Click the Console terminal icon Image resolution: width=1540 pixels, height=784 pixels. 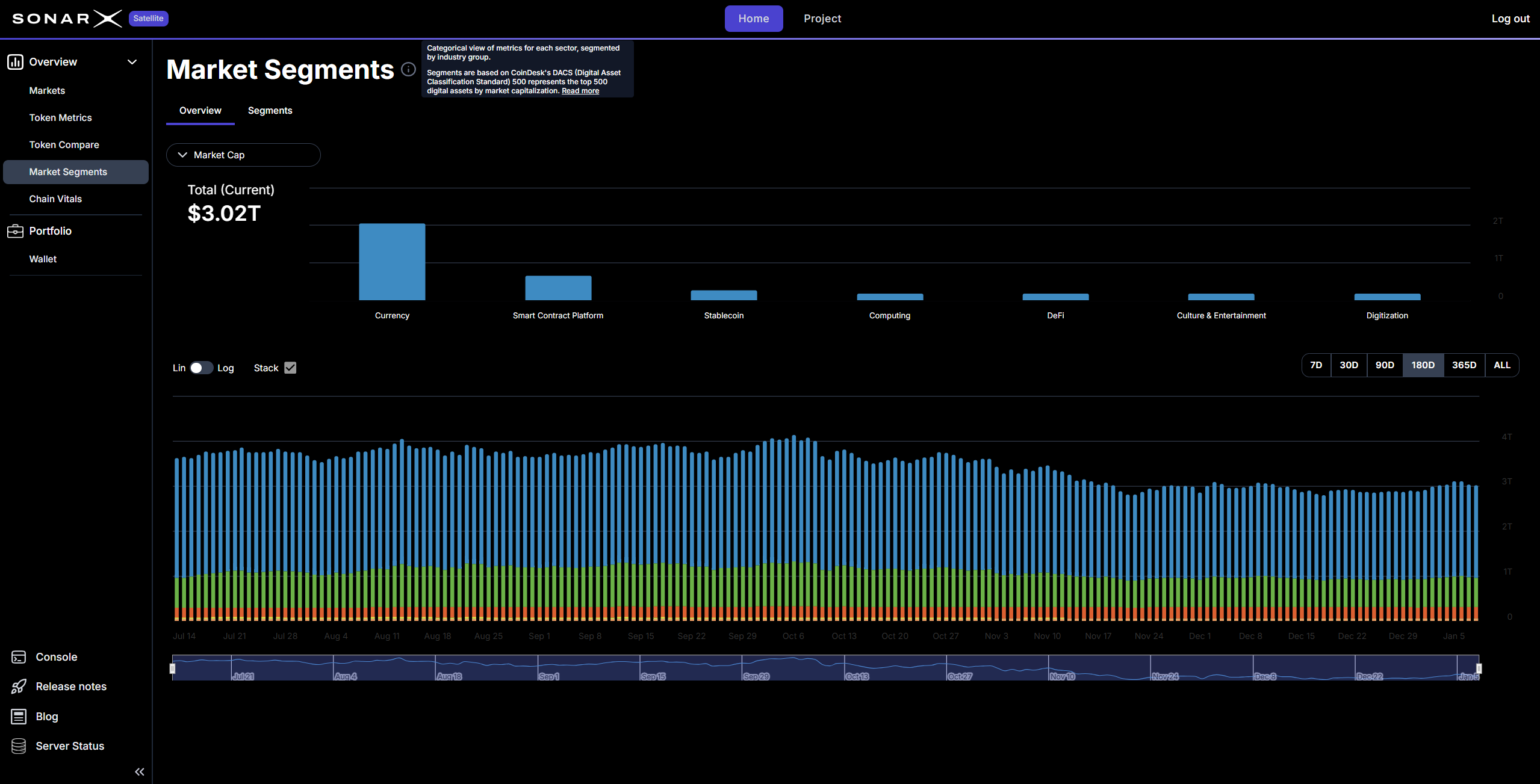[19, 657]
